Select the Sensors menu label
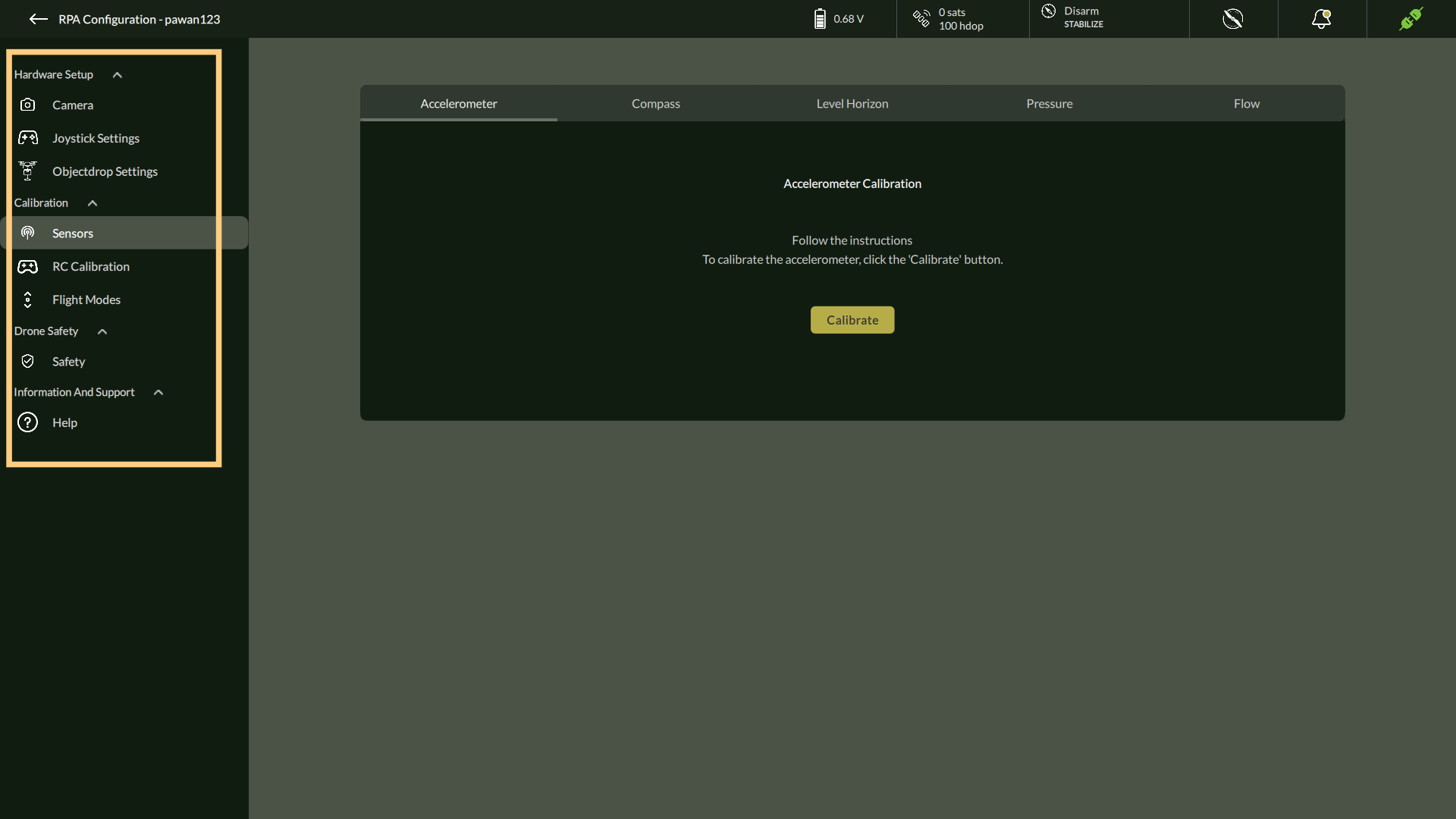The width and height of the screenshot is (1456, 819). (73, 234)
